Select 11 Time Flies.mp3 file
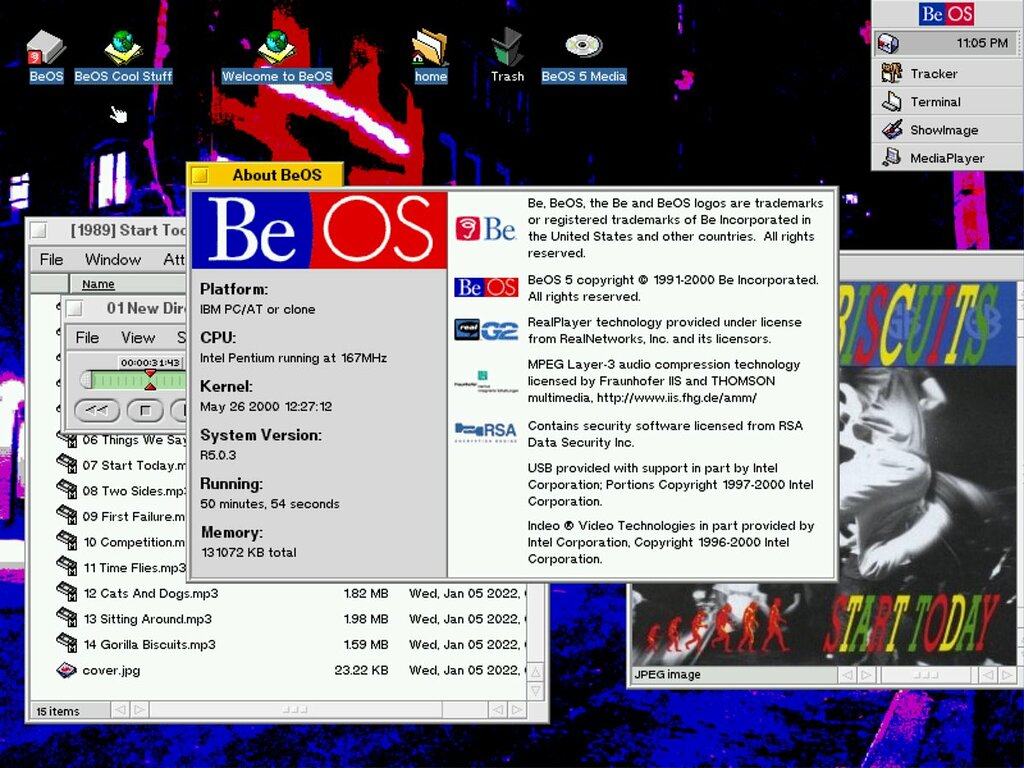Image resolution: width=1024 pixels, height=768 pixels. pyautogui.click(x=135, y=568)
